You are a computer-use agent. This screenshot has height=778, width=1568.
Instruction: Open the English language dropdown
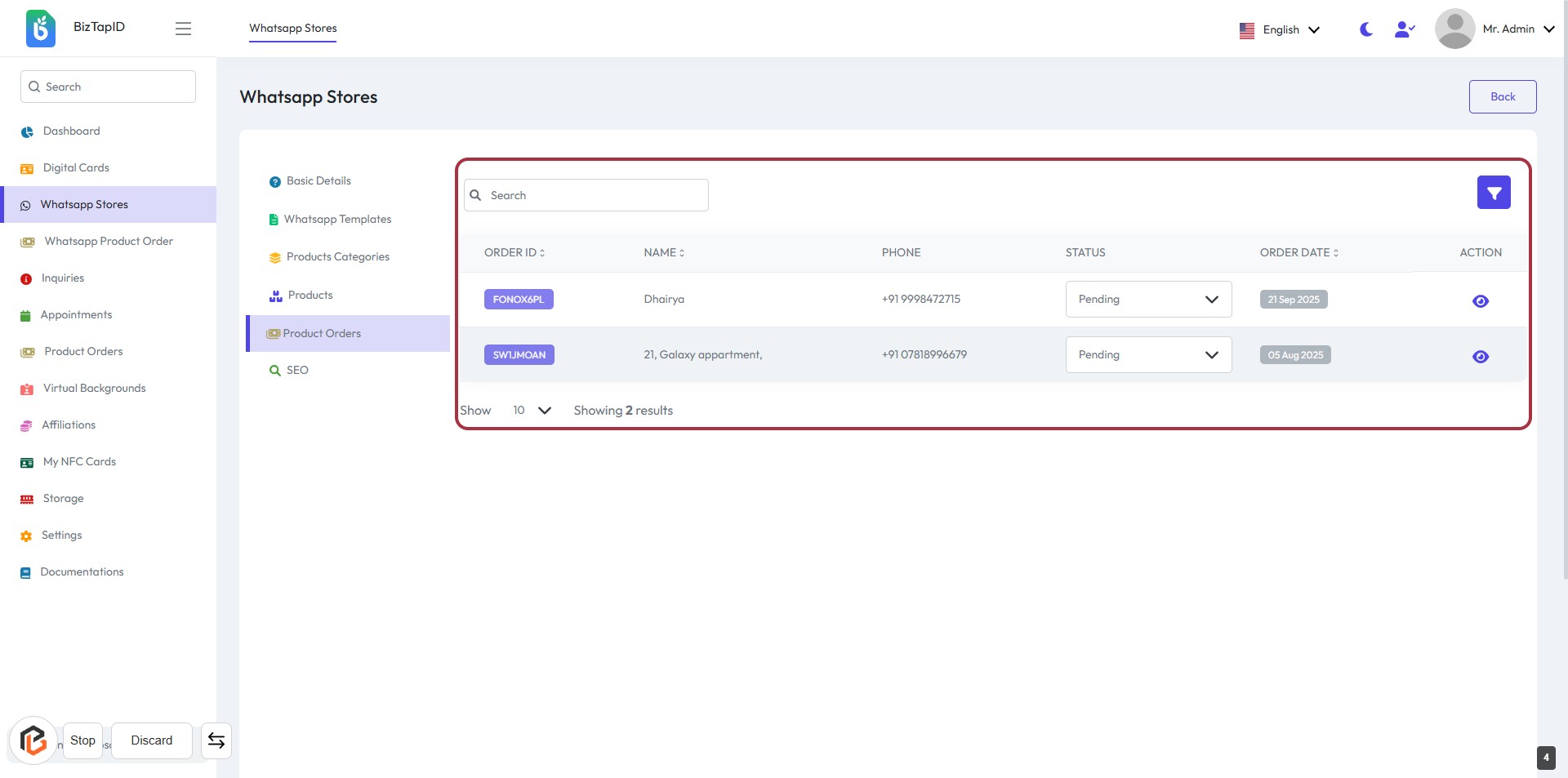pos(1280,30)
